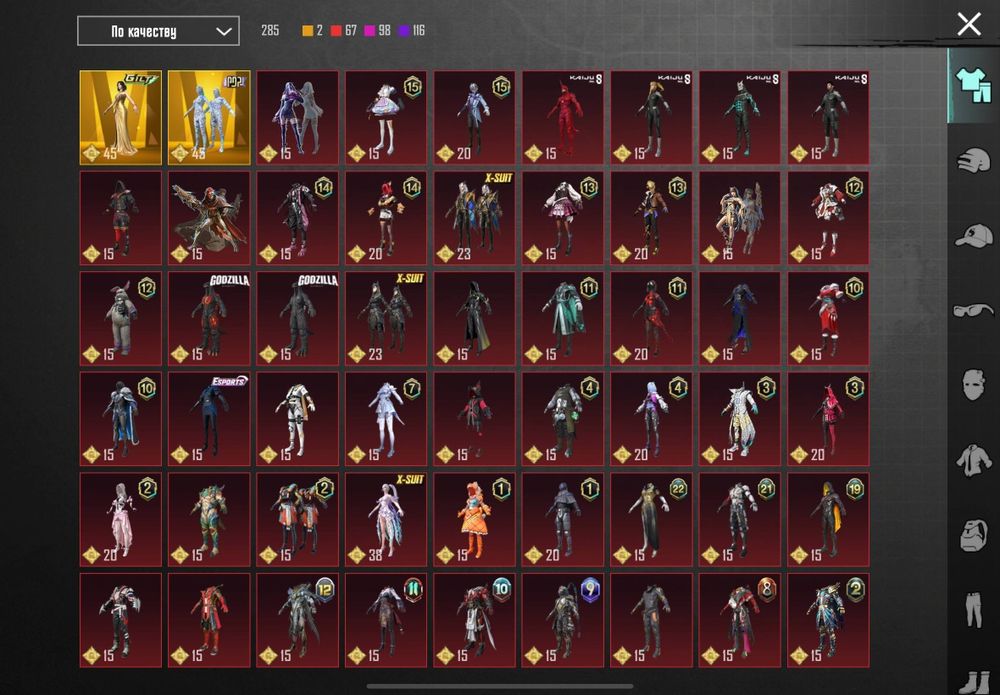
Task: Select the white-gold robe outfit badge 3
Action: point(740,420)
